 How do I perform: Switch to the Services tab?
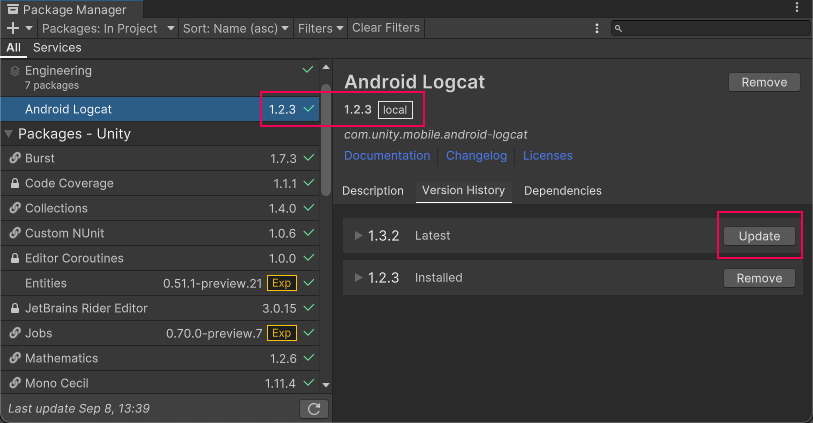[x=57, y=47]
